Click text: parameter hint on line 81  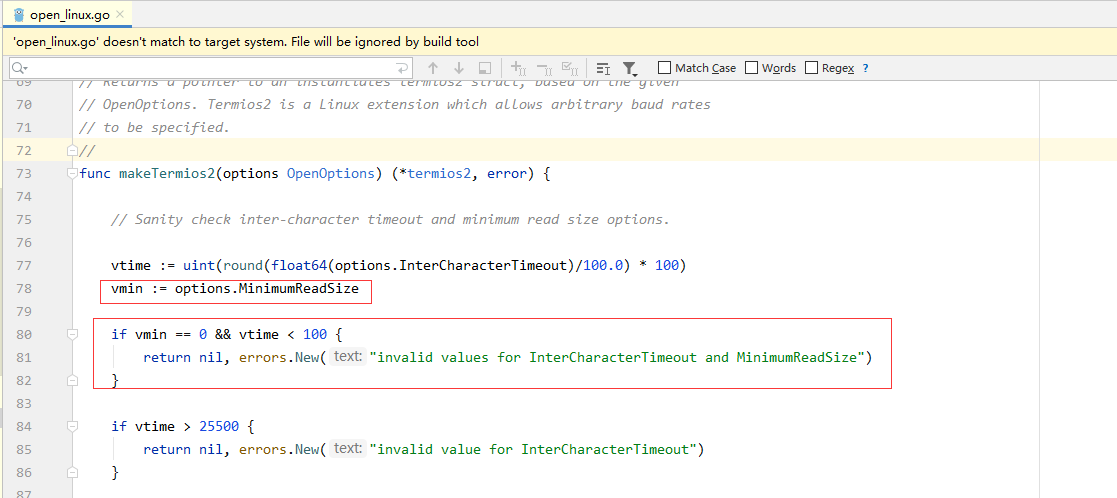[348, 358]
